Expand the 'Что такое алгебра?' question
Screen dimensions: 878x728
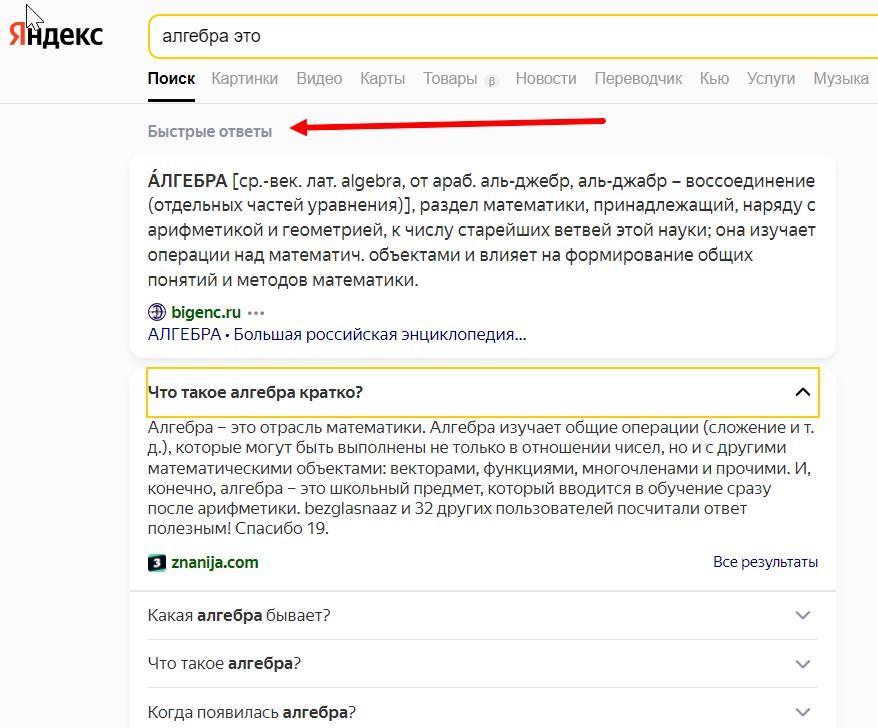coord(802,663)
